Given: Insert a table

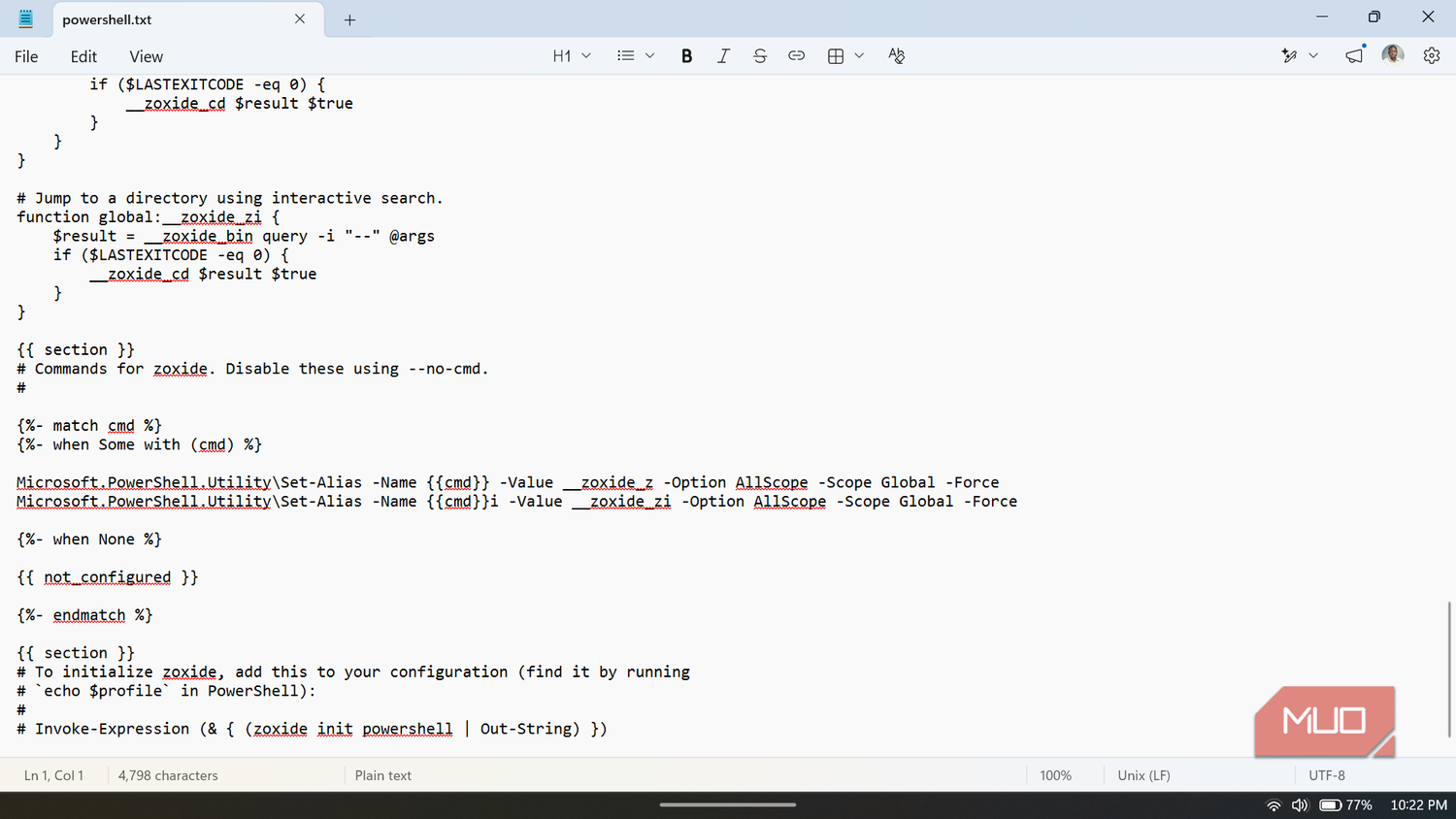Looking at the screenshot, I should tap(835, 56).
